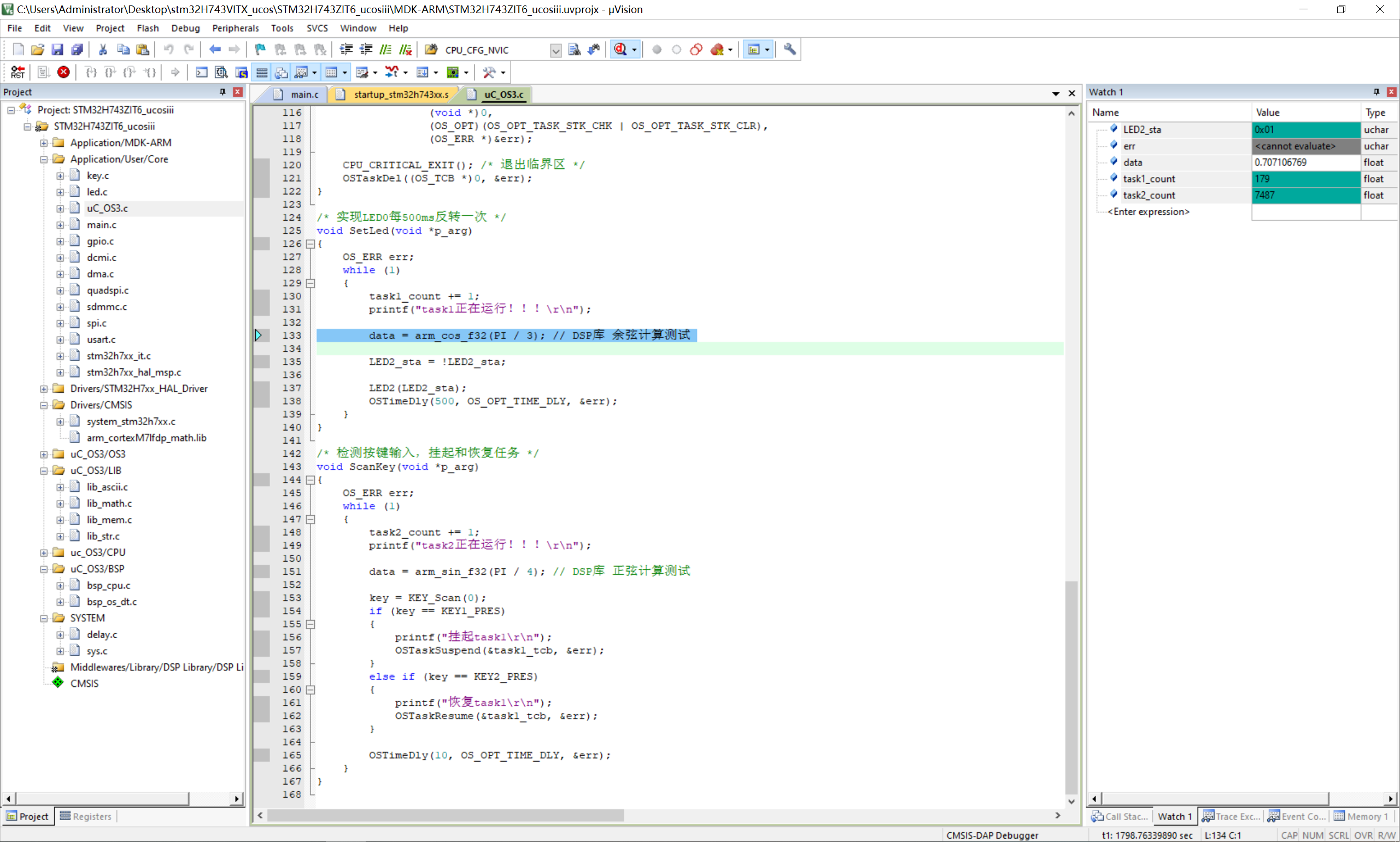This screenshot has width=1400, height=842.
Task: Toggle the Watch windows button
Action: [x=301, y=72]
